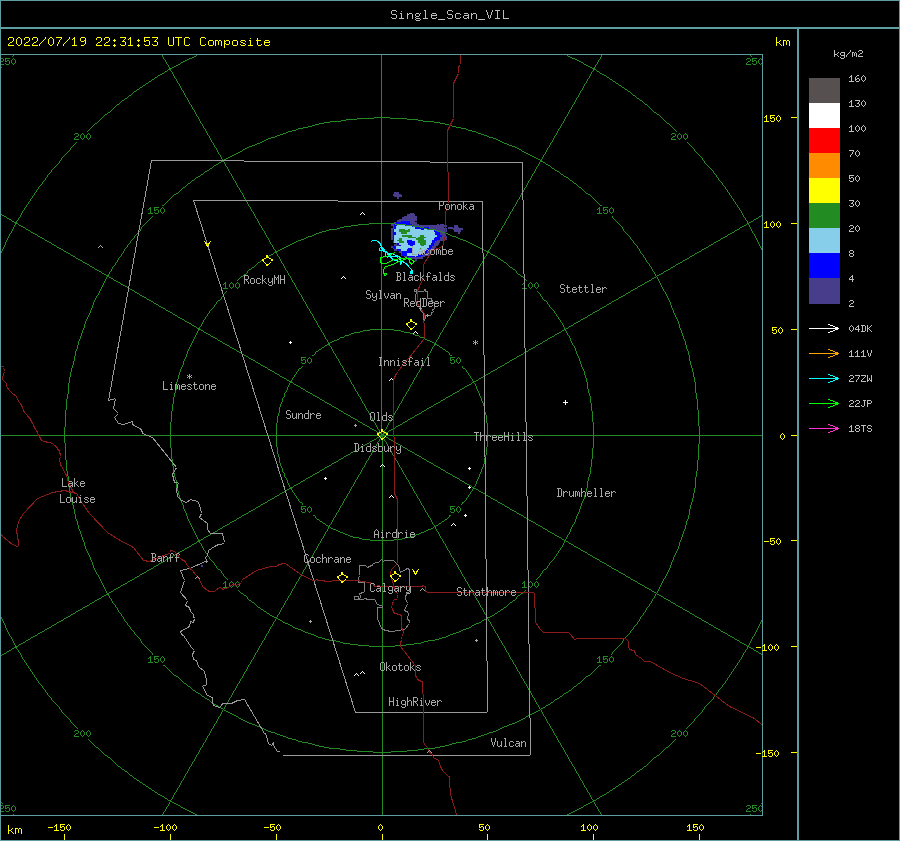Click the Okotoks city label
Image resolution: width=900 pixels, height=841 pixels.
(400, 667)
